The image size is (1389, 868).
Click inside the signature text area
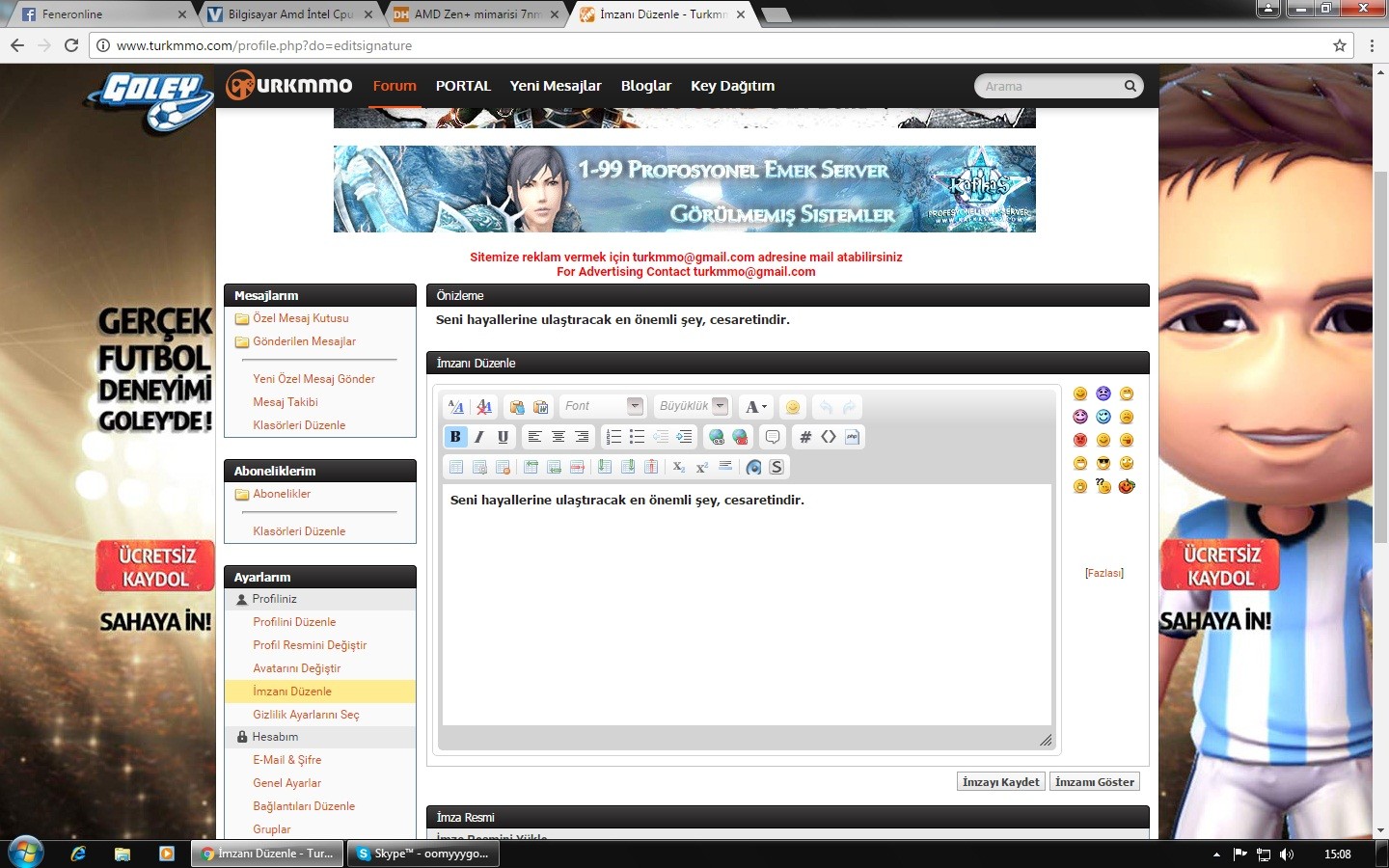click(x=747, y=605)
